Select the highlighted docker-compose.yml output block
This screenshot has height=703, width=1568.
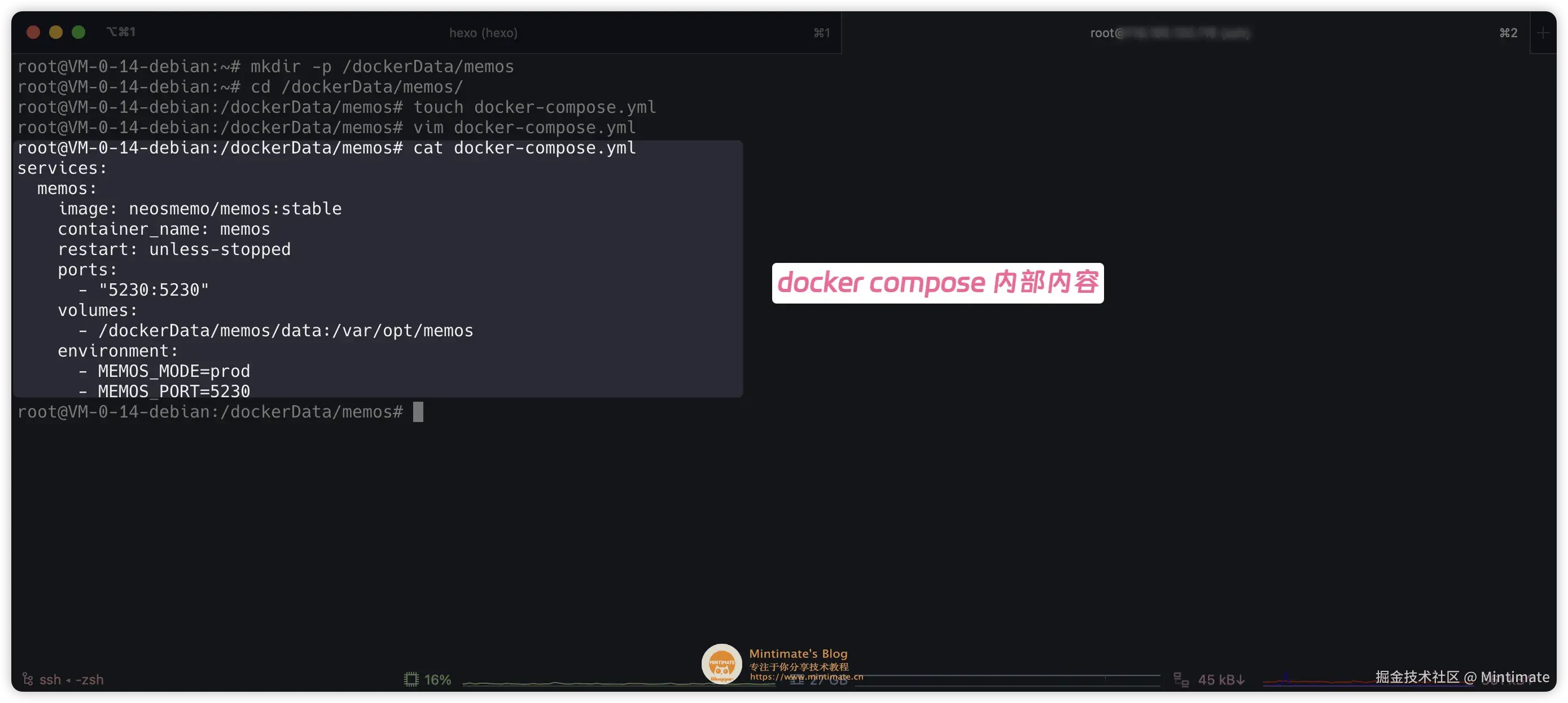pos(378,268)
